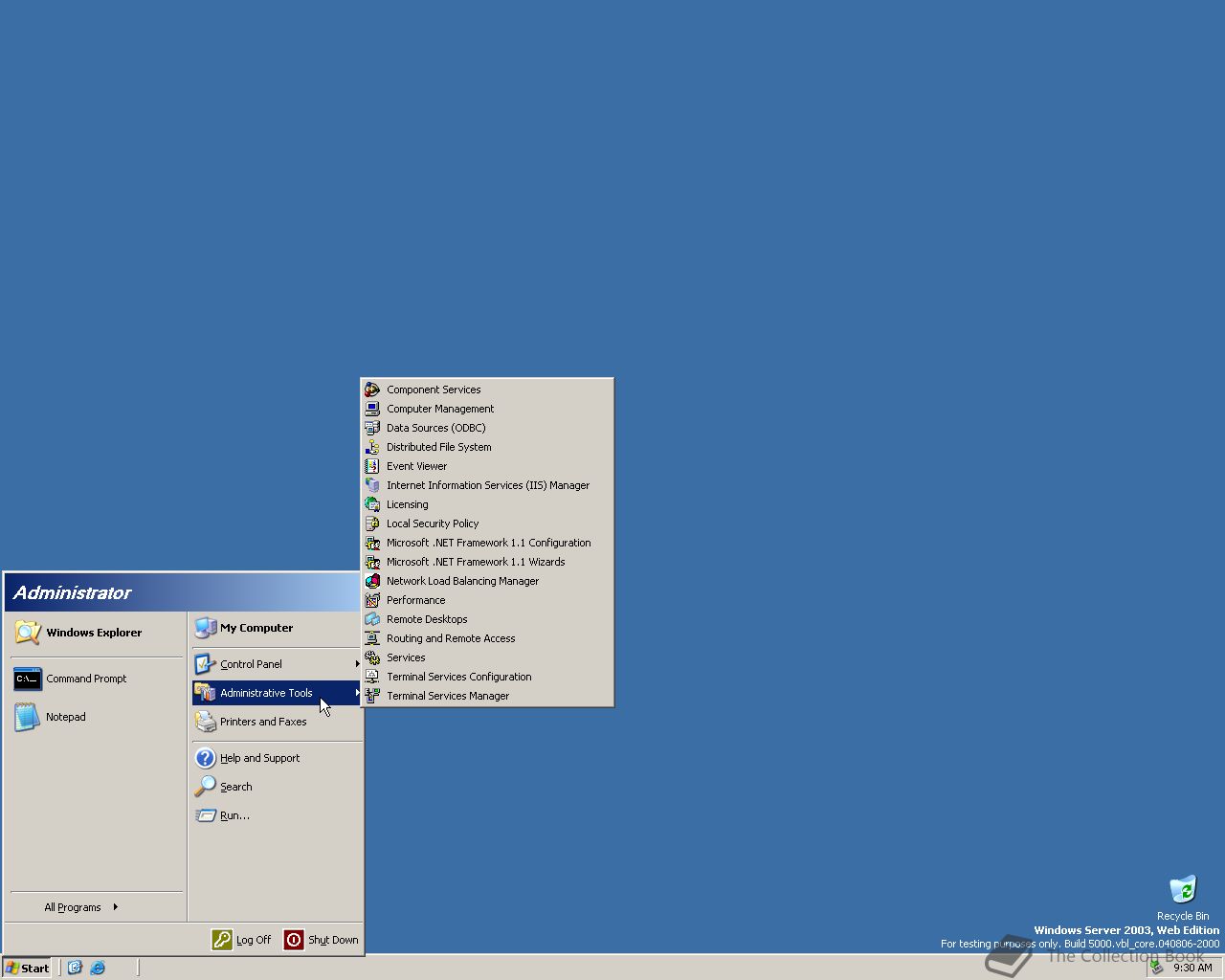Click the Event Viewer icon
Image resolution: width=1225 pixels, height=980 pixels.
click(x=372, y=466)
